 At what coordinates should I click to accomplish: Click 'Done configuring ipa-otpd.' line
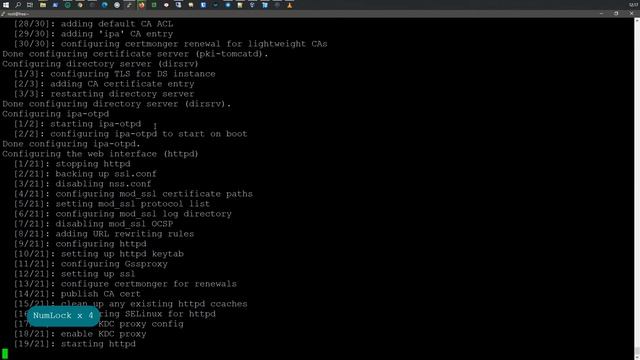pyautogui.click(x=71, y=144)
